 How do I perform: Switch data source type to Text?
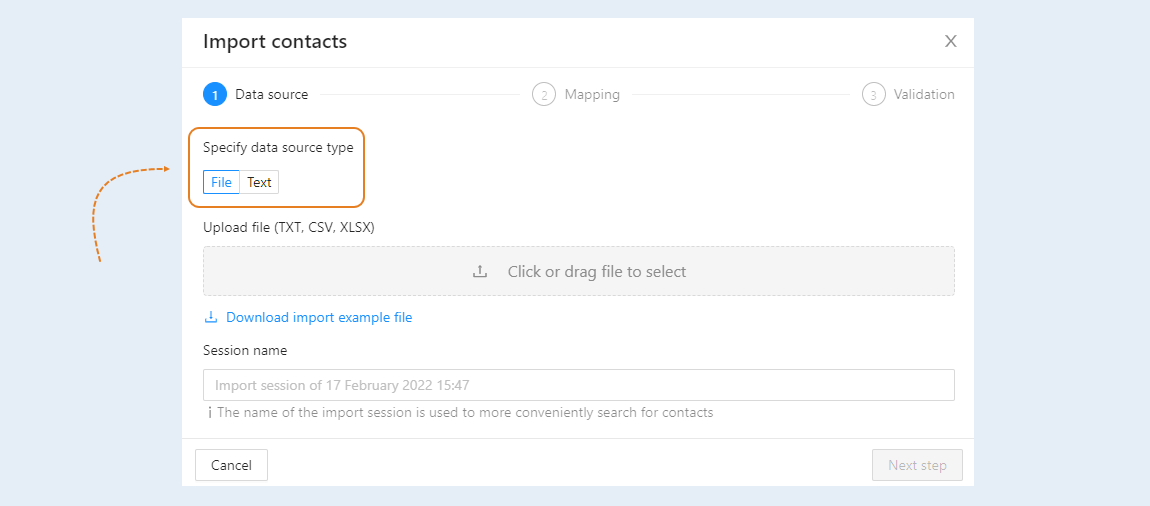[259, 182]
